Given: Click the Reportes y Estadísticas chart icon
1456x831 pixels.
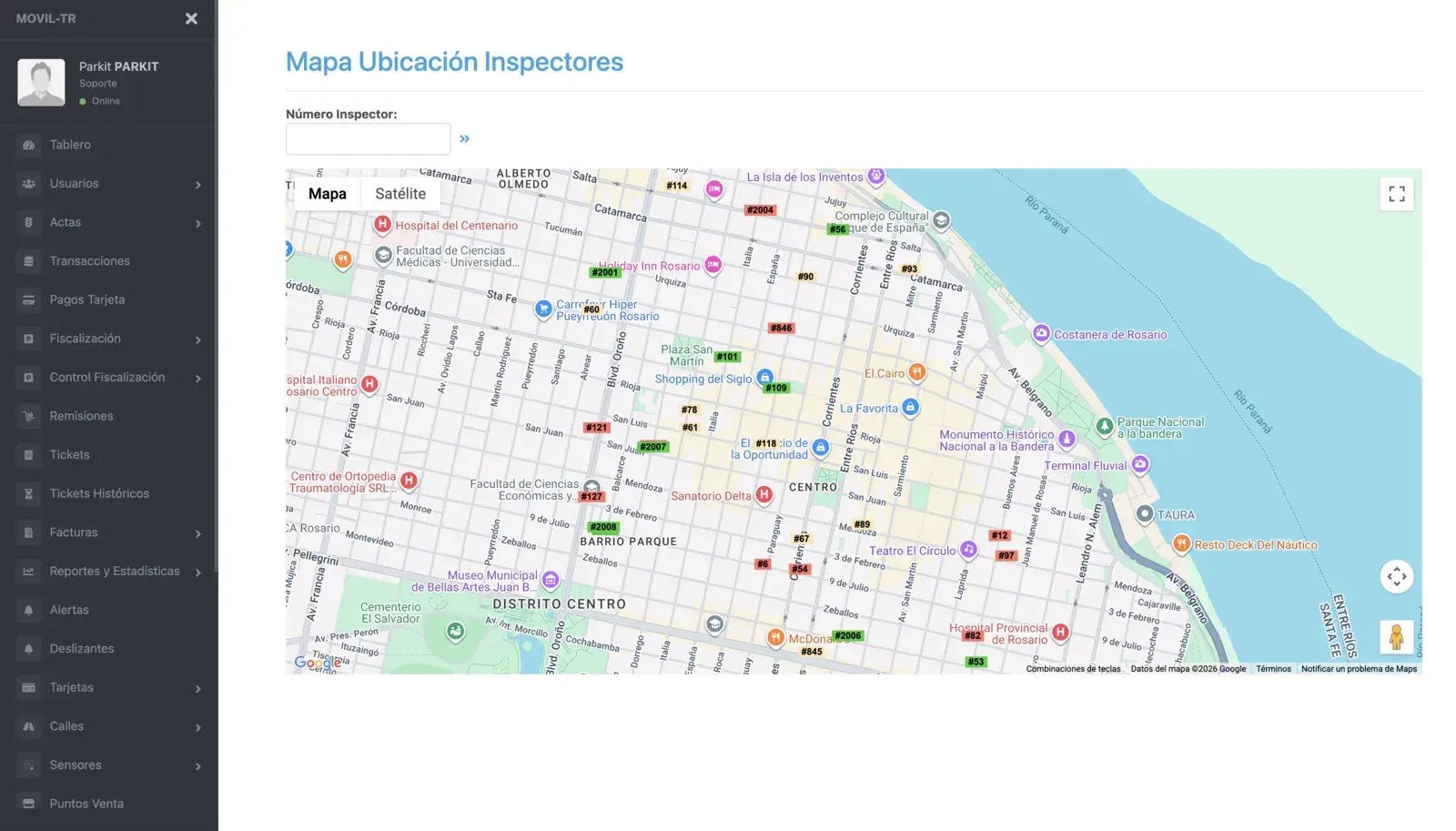Looking at the screenshot, I should click(x=28, y=571).
